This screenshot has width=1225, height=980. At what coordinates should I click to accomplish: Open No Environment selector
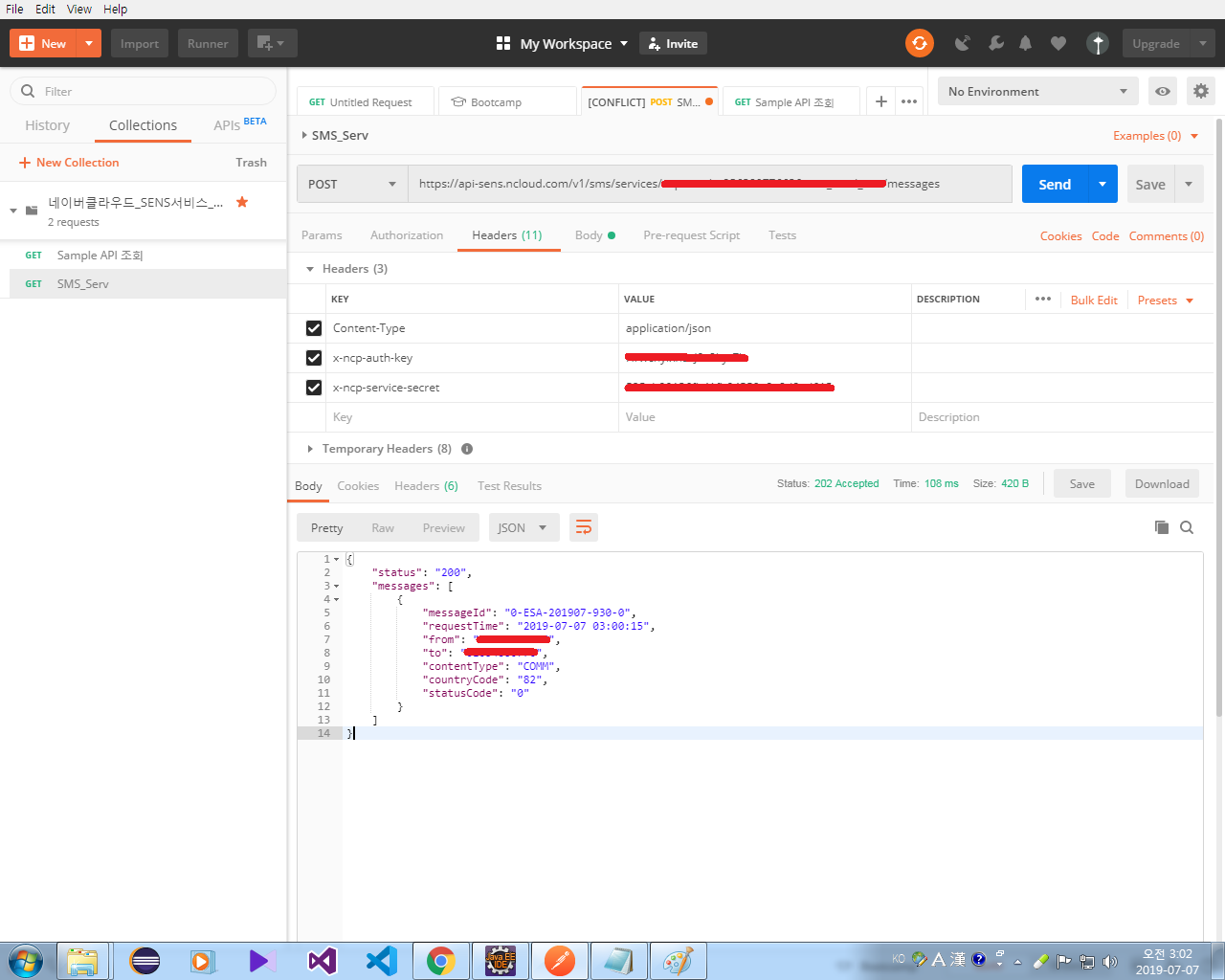[x=1038, y=91]
